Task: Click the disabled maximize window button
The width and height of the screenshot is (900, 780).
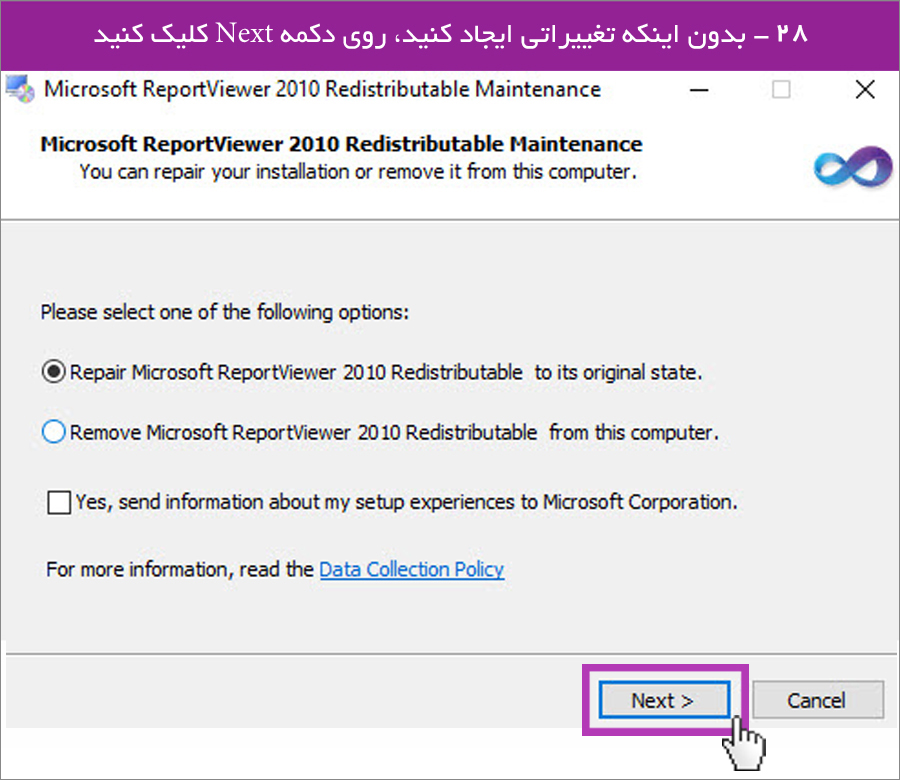Action: pyautogui.click(x=781, y=90)
